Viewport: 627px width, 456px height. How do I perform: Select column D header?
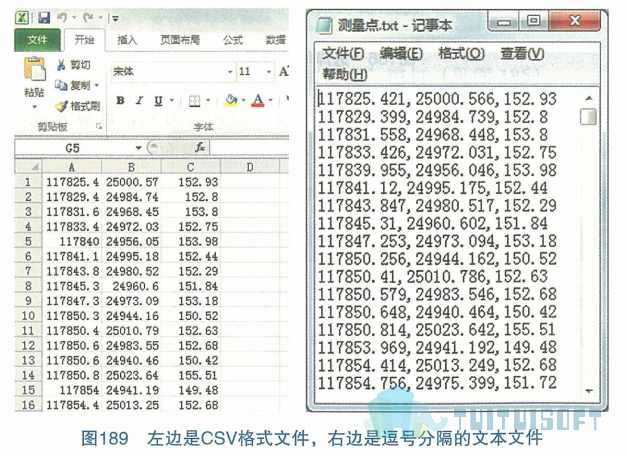(x=250, y=167)
